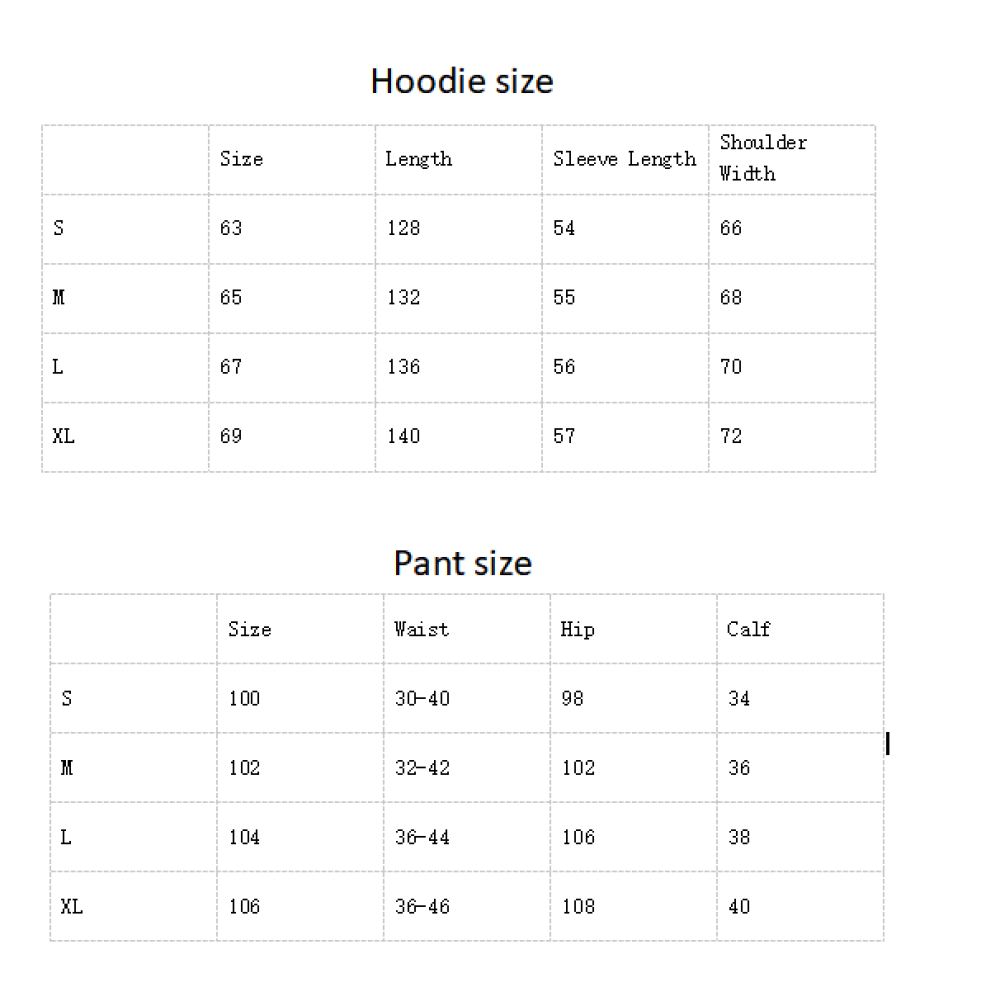The image size is (1000, 1000).
Task: Click the Waist header cell
Action: [467, 629]
